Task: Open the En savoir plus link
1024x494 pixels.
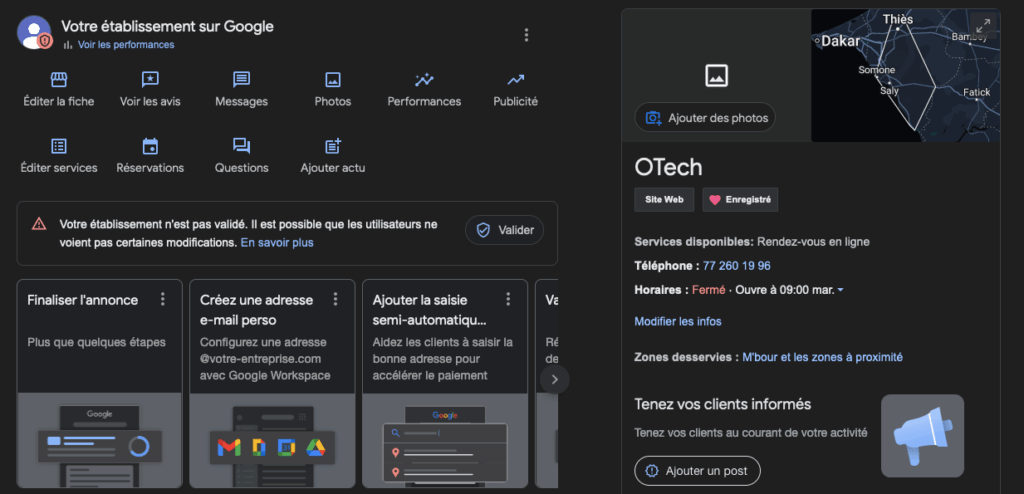Action: tap(277, 242)
